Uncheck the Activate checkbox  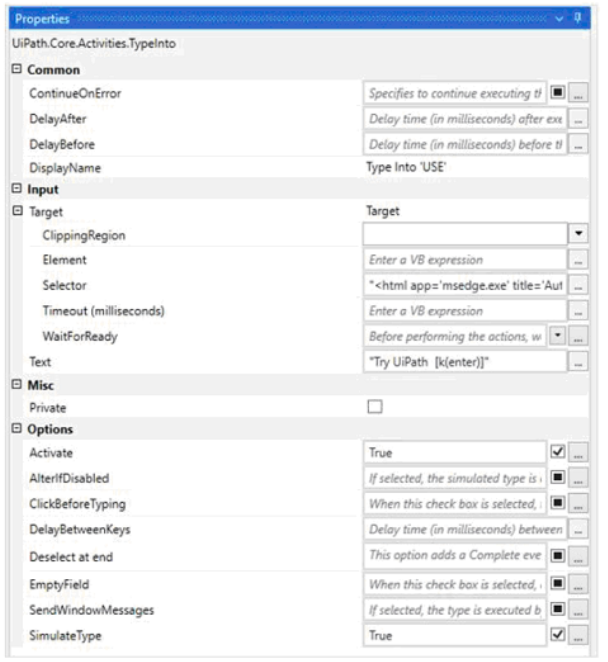pos(558,452)
